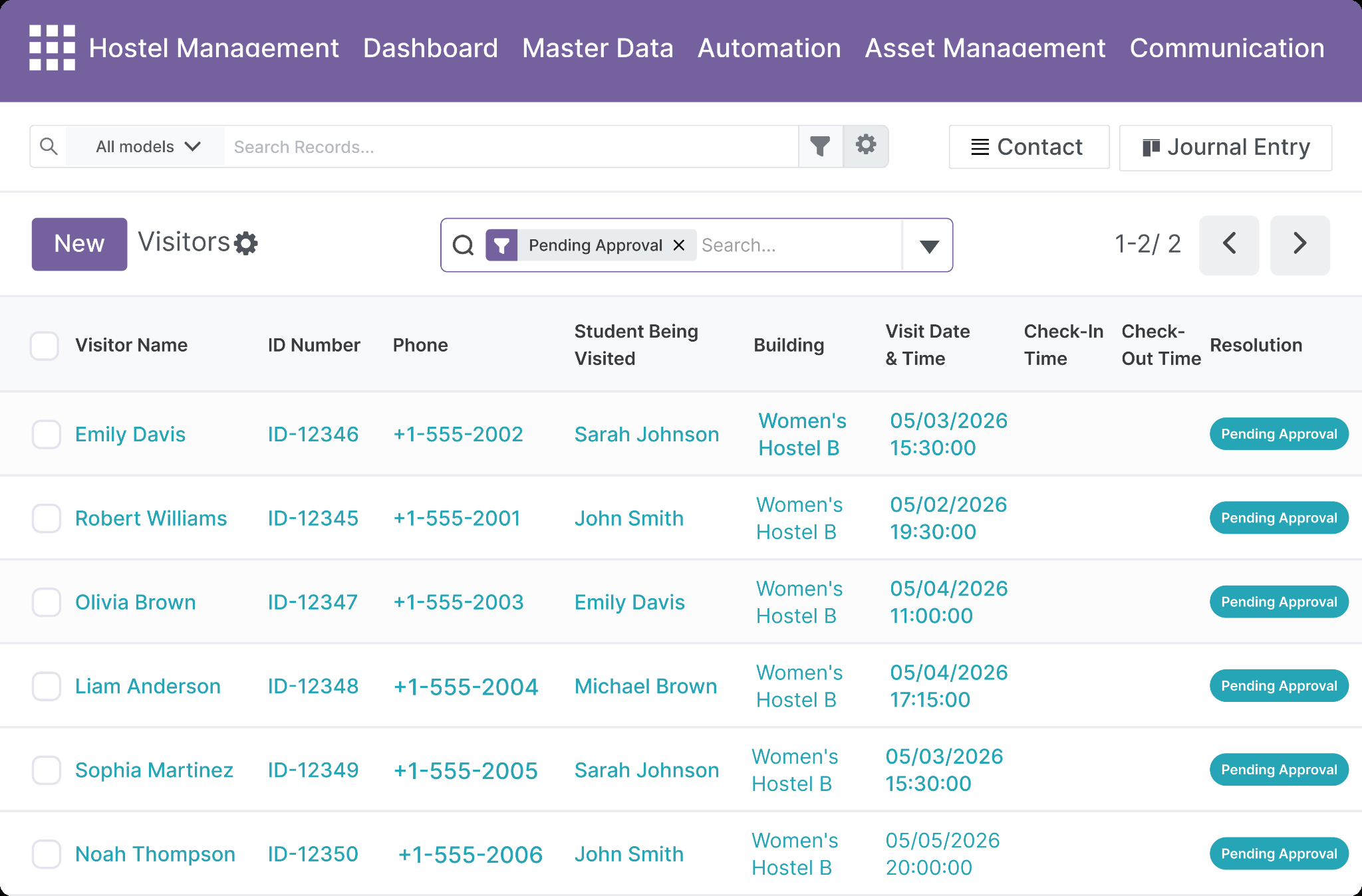Open the Dashboard menu
This screenshot has width=1362, height=896.
430,48
